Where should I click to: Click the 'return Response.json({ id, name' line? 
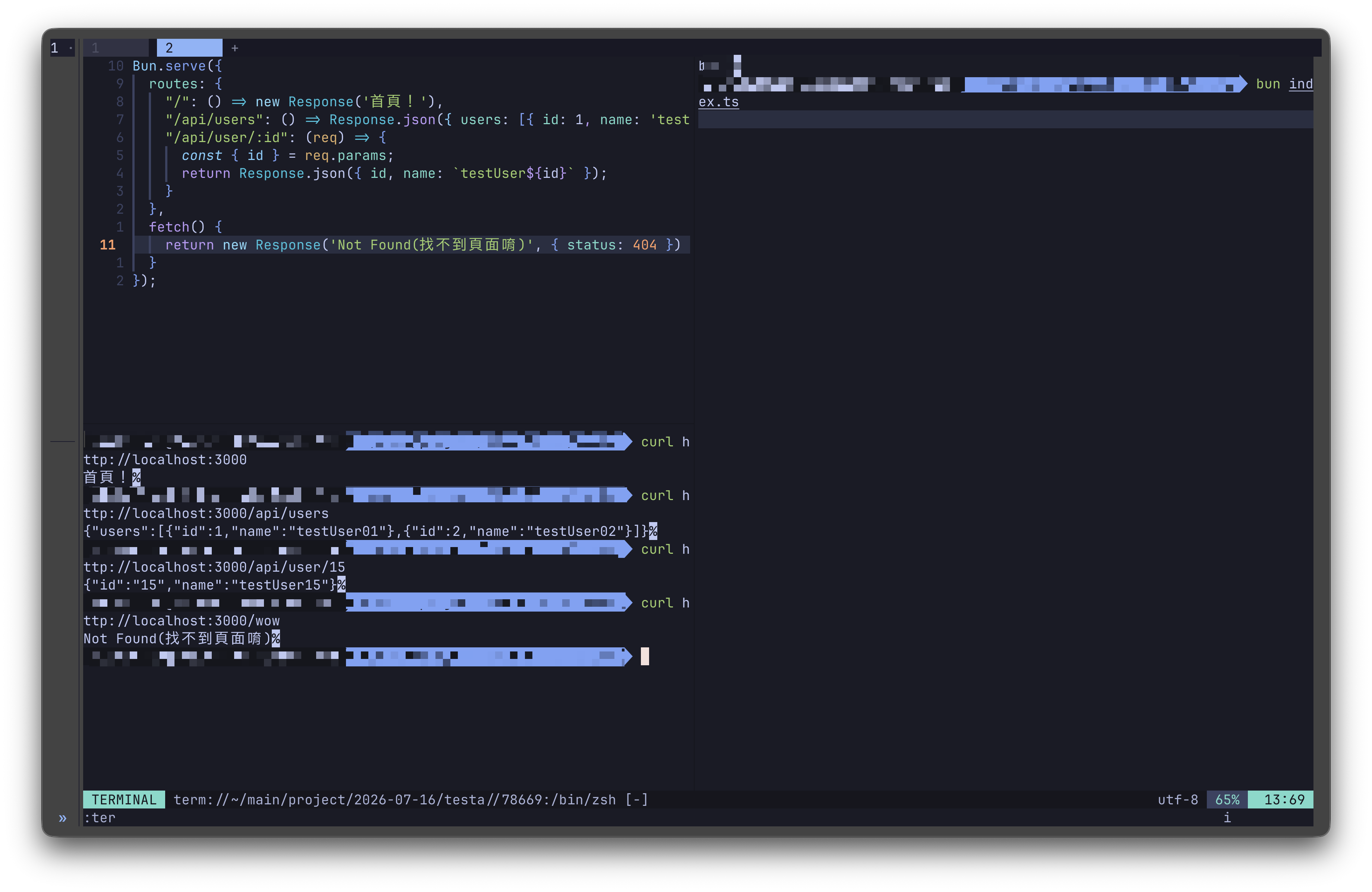(x=394, y=173)
